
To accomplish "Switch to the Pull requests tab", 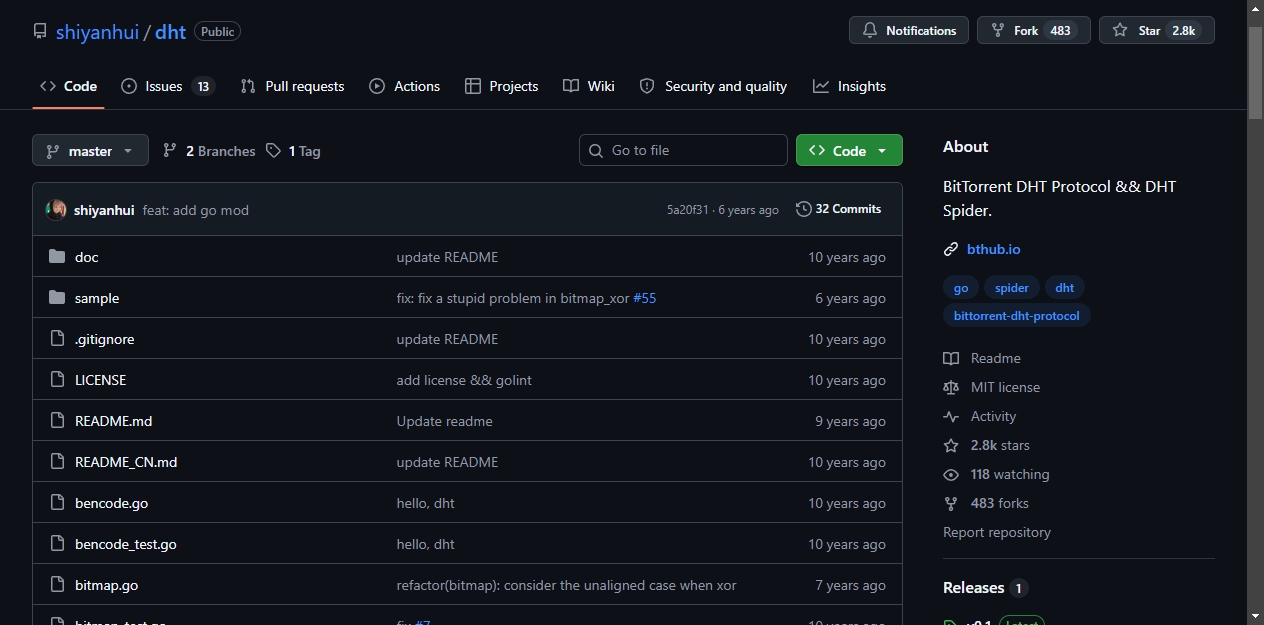I will pos(292,86).
